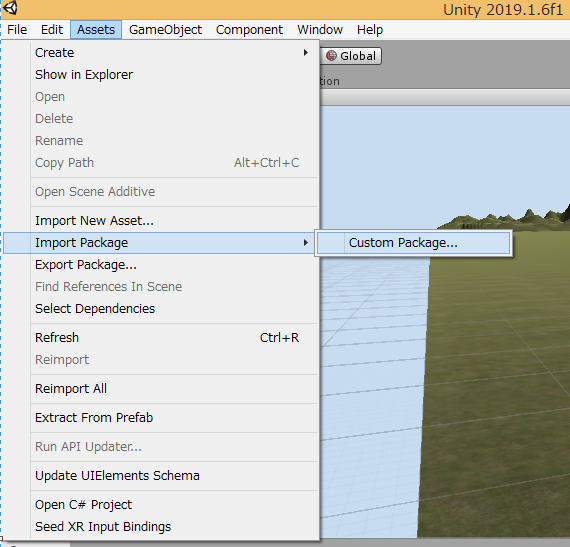Choose Extract From Prefab
The image size is (570, 547).
(x=160, y=418)
